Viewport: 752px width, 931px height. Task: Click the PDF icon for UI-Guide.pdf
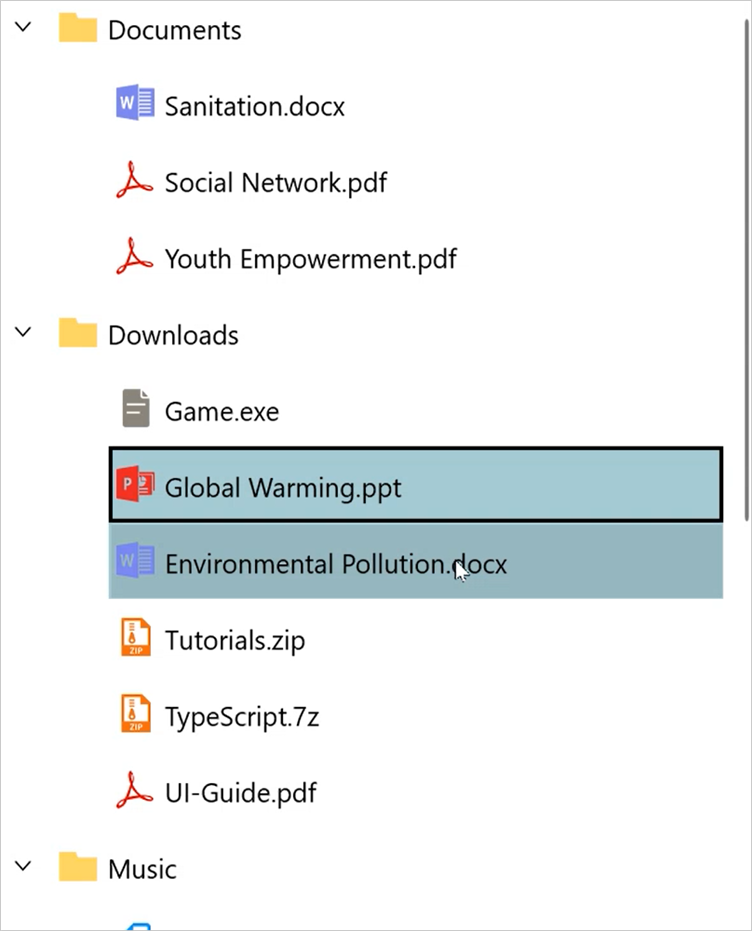click(x=134, y=791)
